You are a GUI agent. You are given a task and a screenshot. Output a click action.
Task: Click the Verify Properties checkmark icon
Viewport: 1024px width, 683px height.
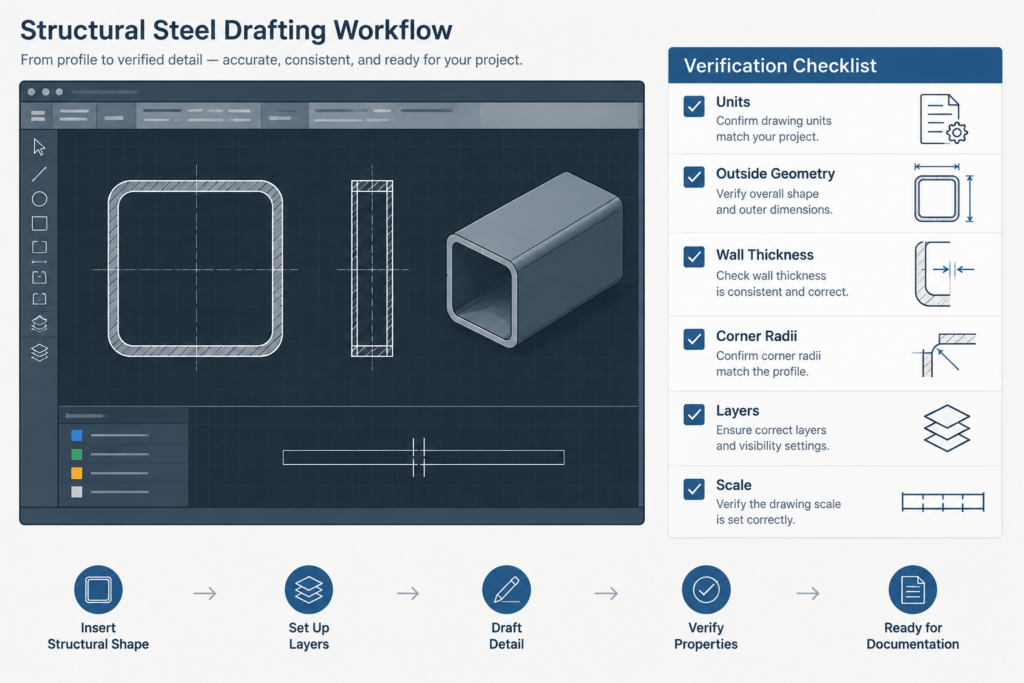coord(706,590)
